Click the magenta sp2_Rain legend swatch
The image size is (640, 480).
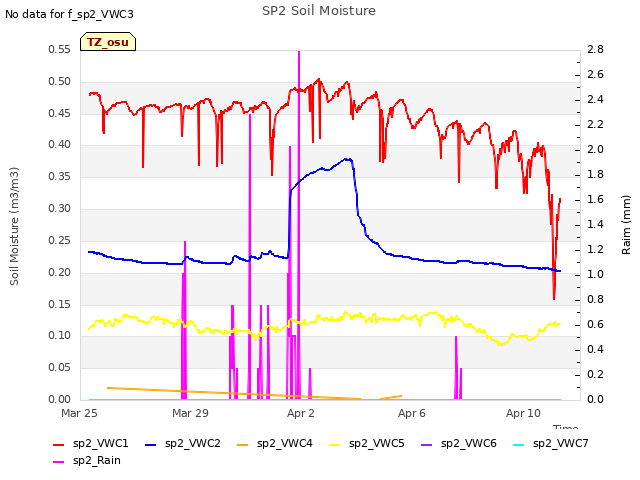[x=59, y=462]
